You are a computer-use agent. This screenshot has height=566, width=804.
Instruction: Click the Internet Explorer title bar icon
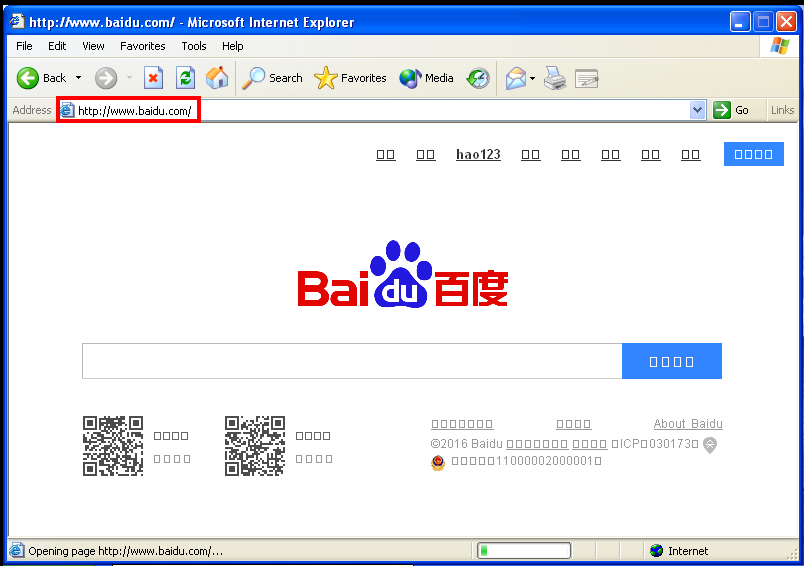pos(17,22)
